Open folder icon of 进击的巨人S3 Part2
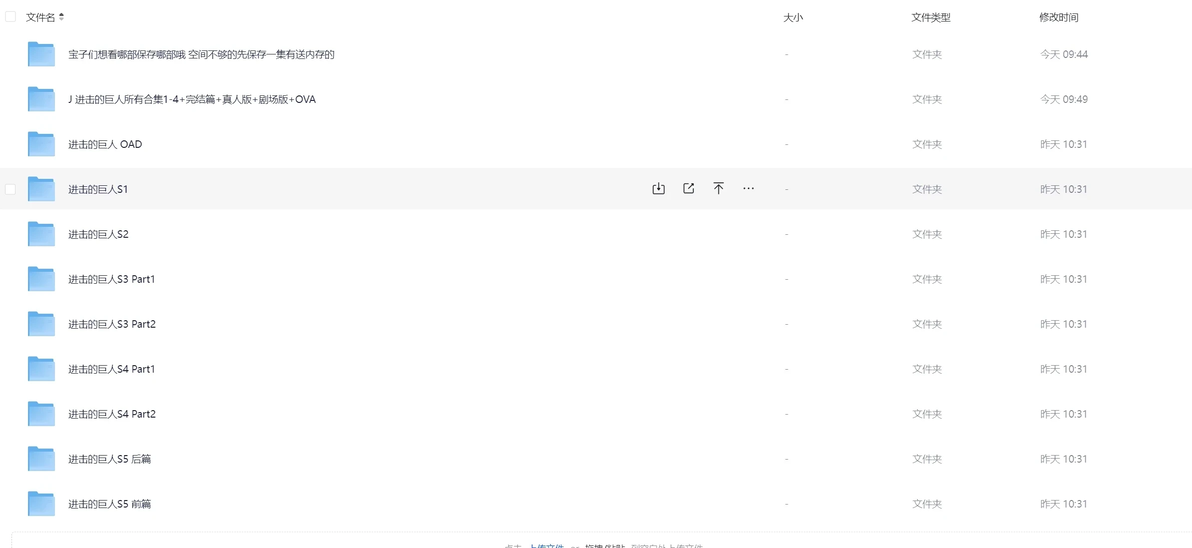 tap(41, 324)
